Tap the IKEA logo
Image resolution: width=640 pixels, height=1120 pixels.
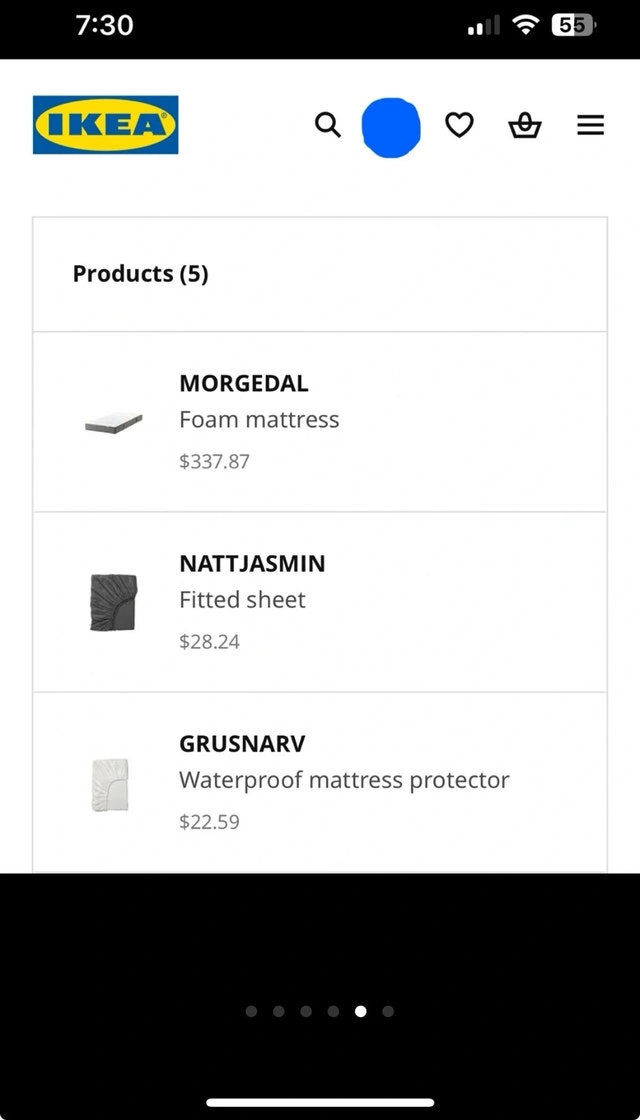click(105, 125)
